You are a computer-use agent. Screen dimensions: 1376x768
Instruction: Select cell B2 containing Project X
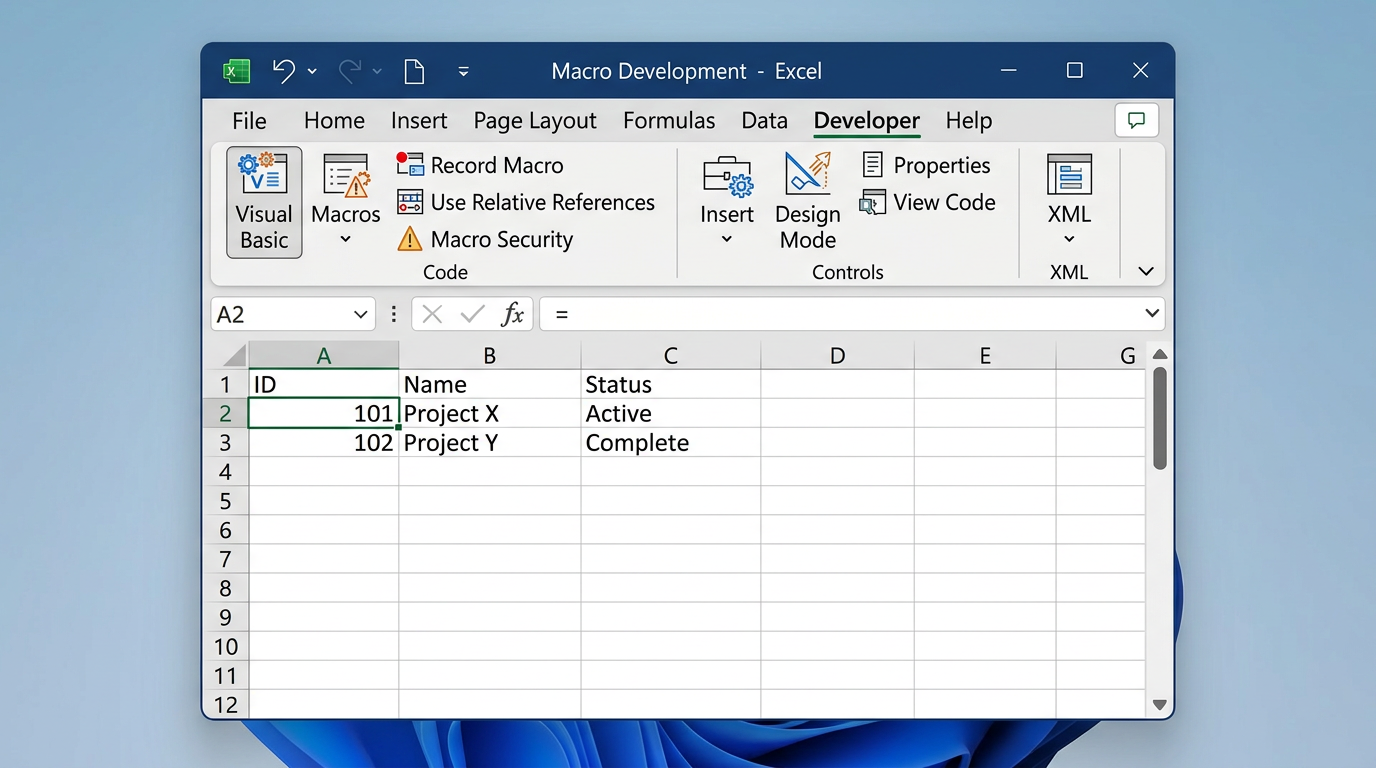coord(489,414)
